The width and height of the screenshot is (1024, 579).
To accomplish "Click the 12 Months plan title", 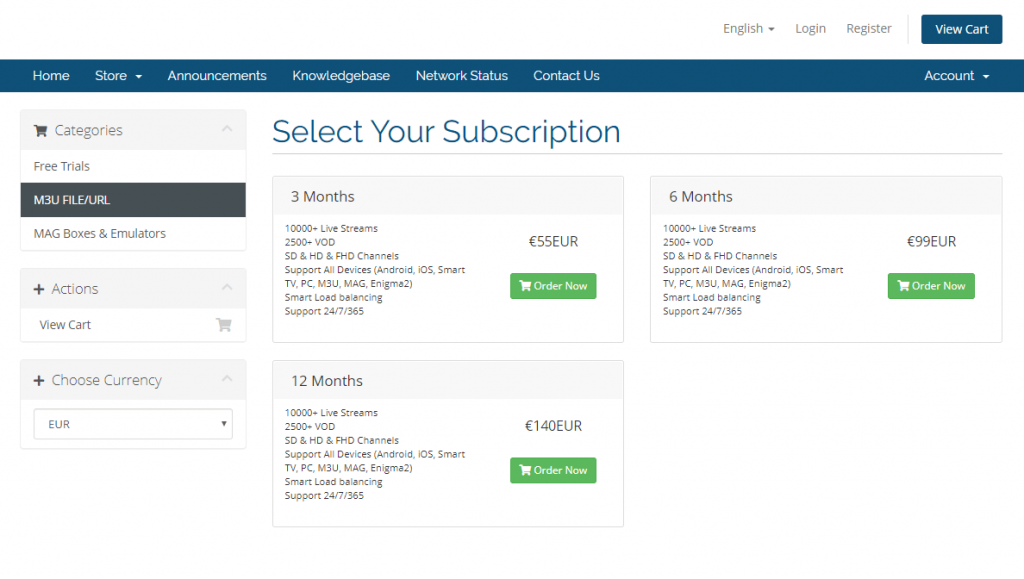I will pos(327,381).
